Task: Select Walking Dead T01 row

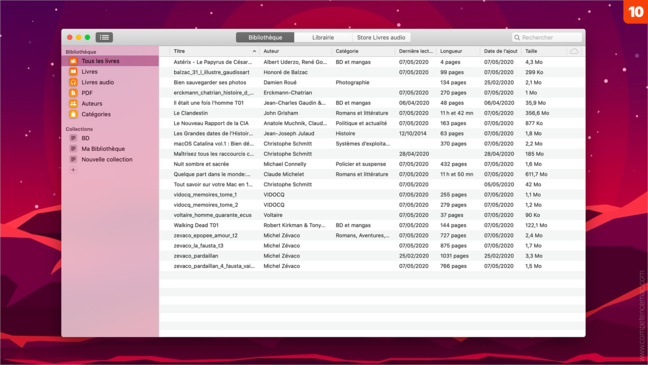Action: click(372, 225)
